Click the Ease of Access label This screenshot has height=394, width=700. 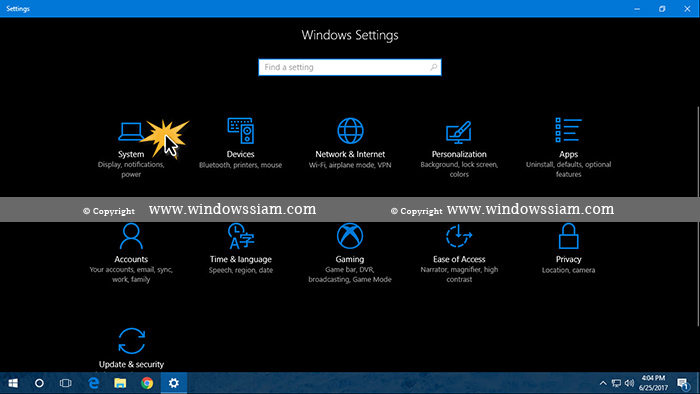459,259
